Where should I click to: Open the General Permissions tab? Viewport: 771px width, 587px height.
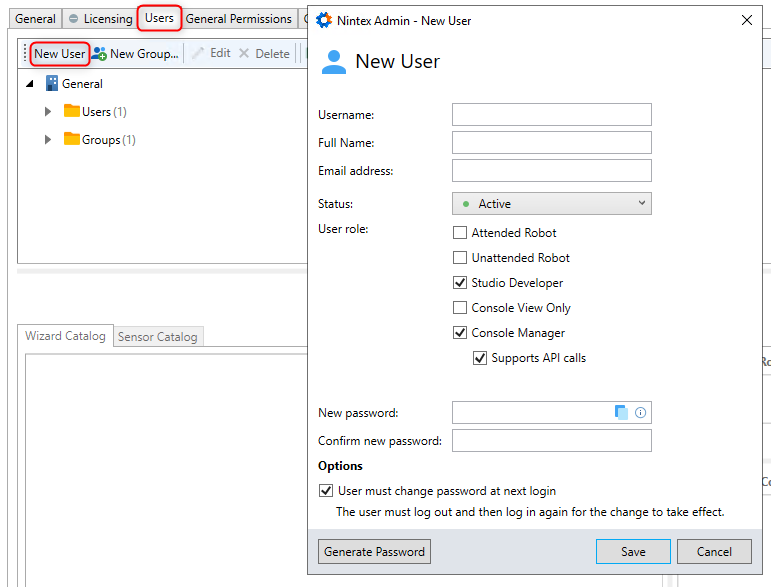pos(238,19)
